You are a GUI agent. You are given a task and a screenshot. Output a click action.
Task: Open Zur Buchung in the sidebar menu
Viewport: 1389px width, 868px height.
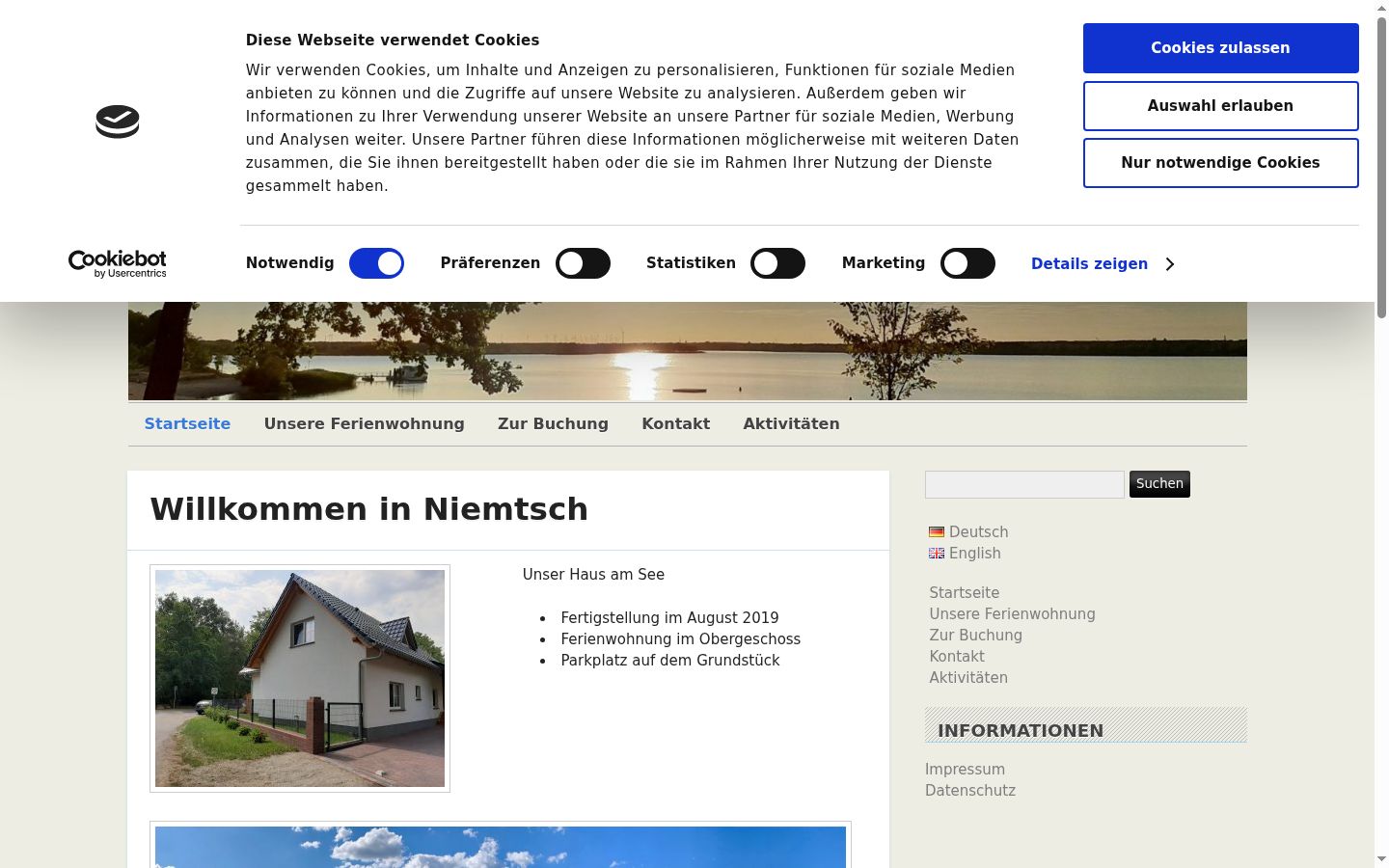pyautogui.click(x=975, y=635)
